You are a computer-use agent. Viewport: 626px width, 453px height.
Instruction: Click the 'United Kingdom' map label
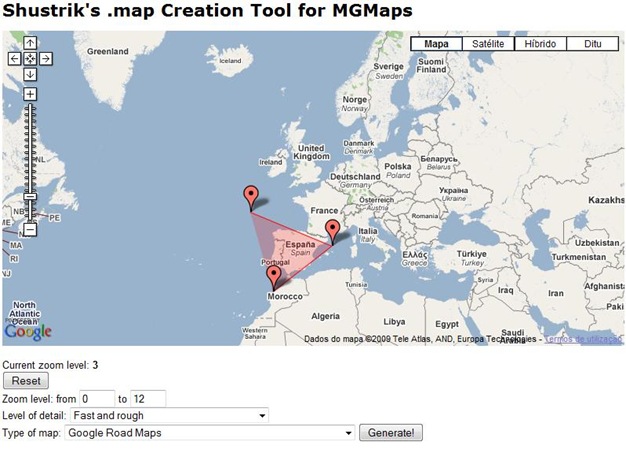click(x=311, y=152)
